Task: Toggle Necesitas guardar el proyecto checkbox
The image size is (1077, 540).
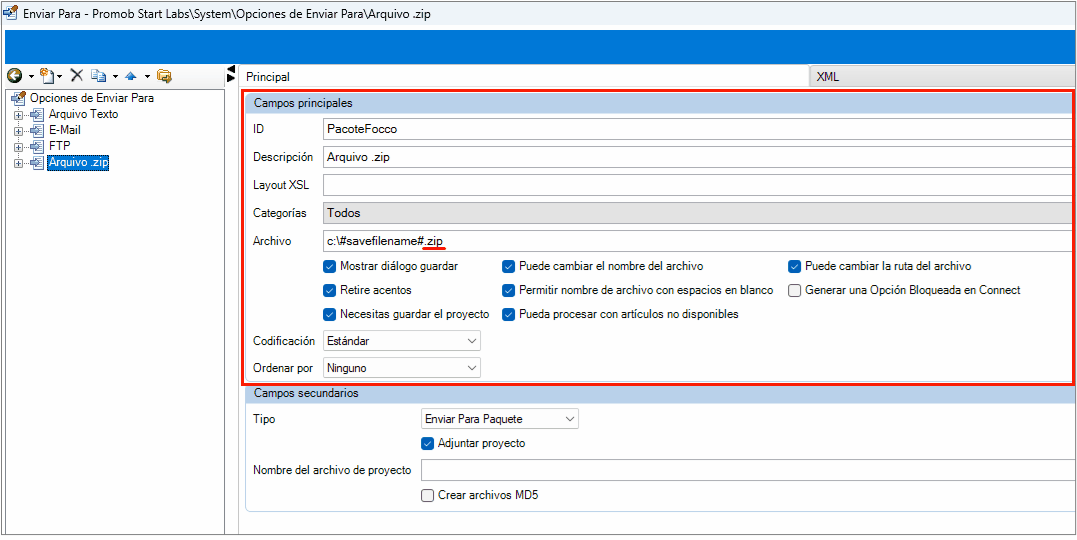Action: 329,314
